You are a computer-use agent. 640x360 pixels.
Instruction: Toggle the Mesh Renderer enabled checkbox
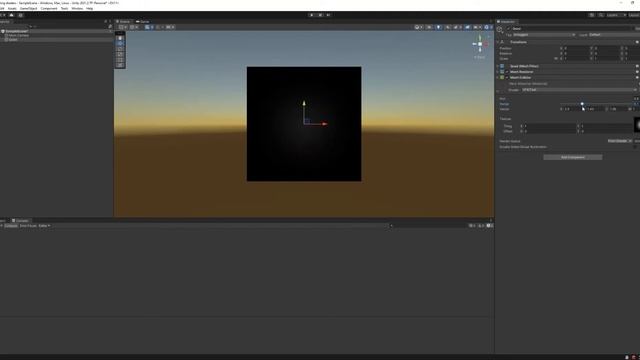(x=507, y=72)
